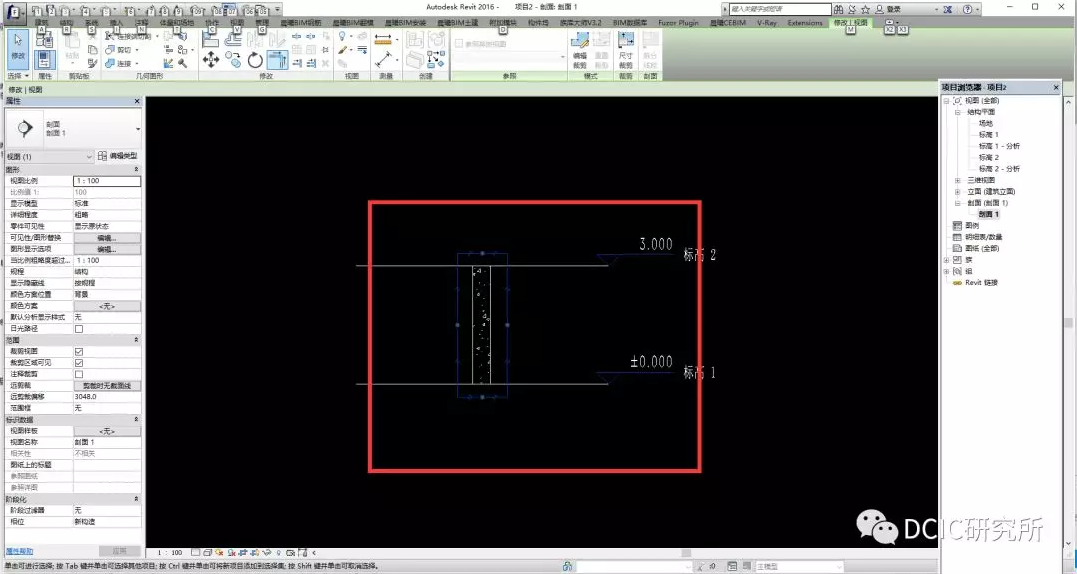Click the Move tool in Modify panel
The image size is (1077, 574).
(x=211, y=60)
